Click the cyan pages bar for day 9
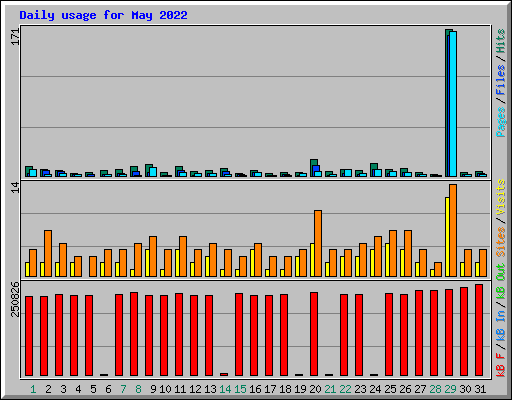 click(153, 172)
